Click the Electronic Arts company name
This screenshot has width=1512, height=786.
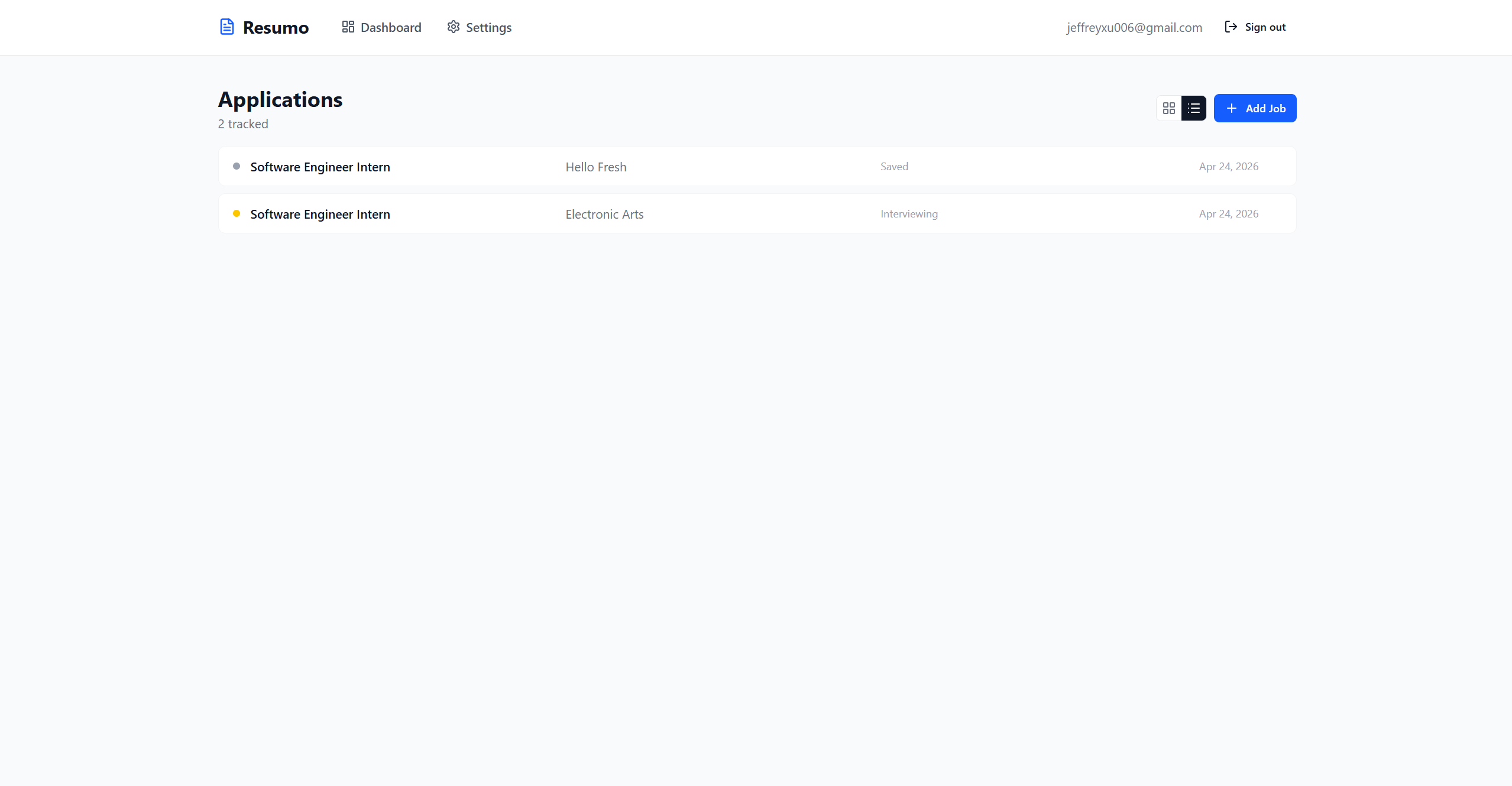(x=604, y=215)
